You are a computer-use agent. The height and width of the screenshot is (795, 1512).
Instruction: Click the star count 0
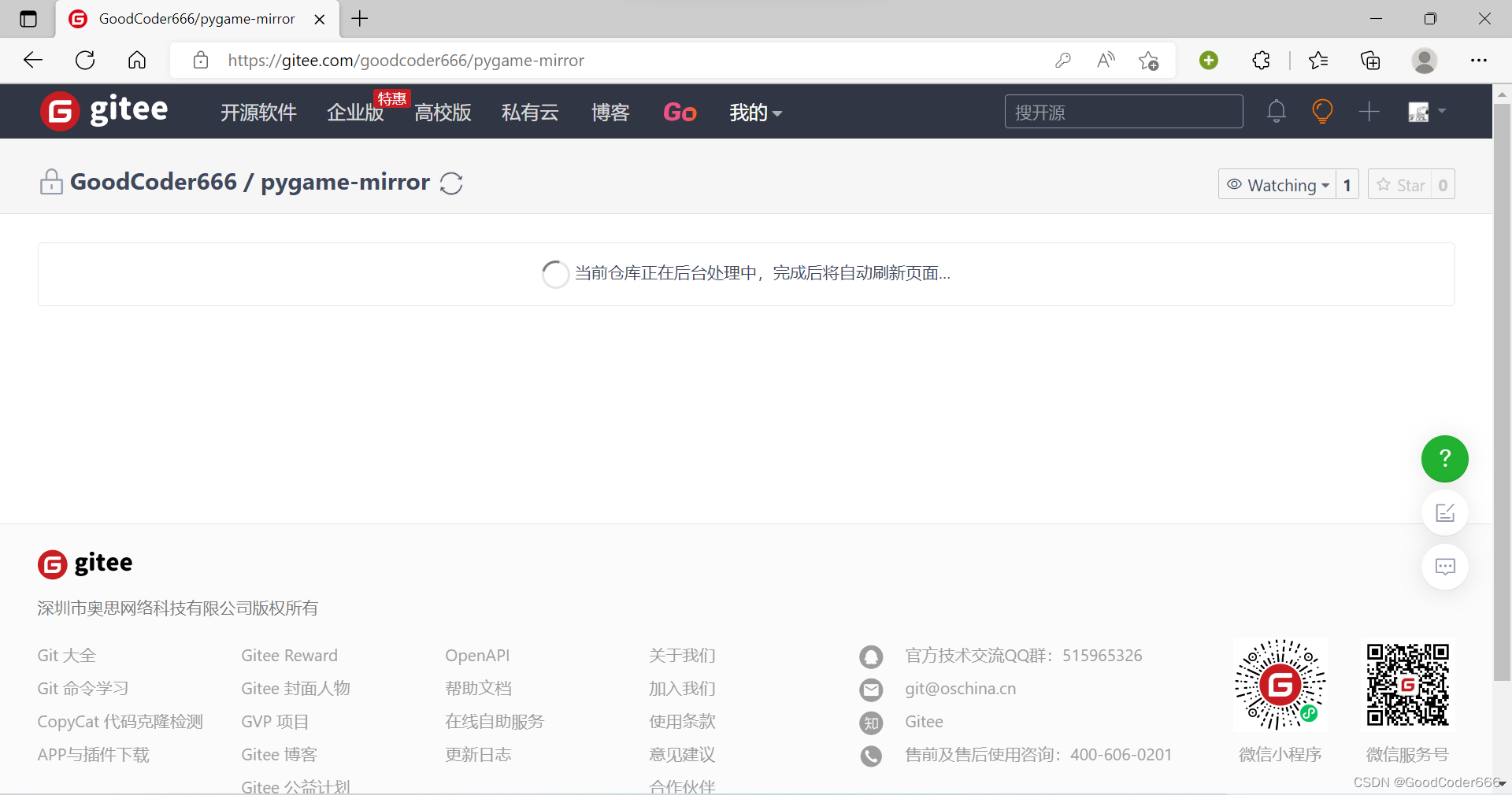[1443, 185]
